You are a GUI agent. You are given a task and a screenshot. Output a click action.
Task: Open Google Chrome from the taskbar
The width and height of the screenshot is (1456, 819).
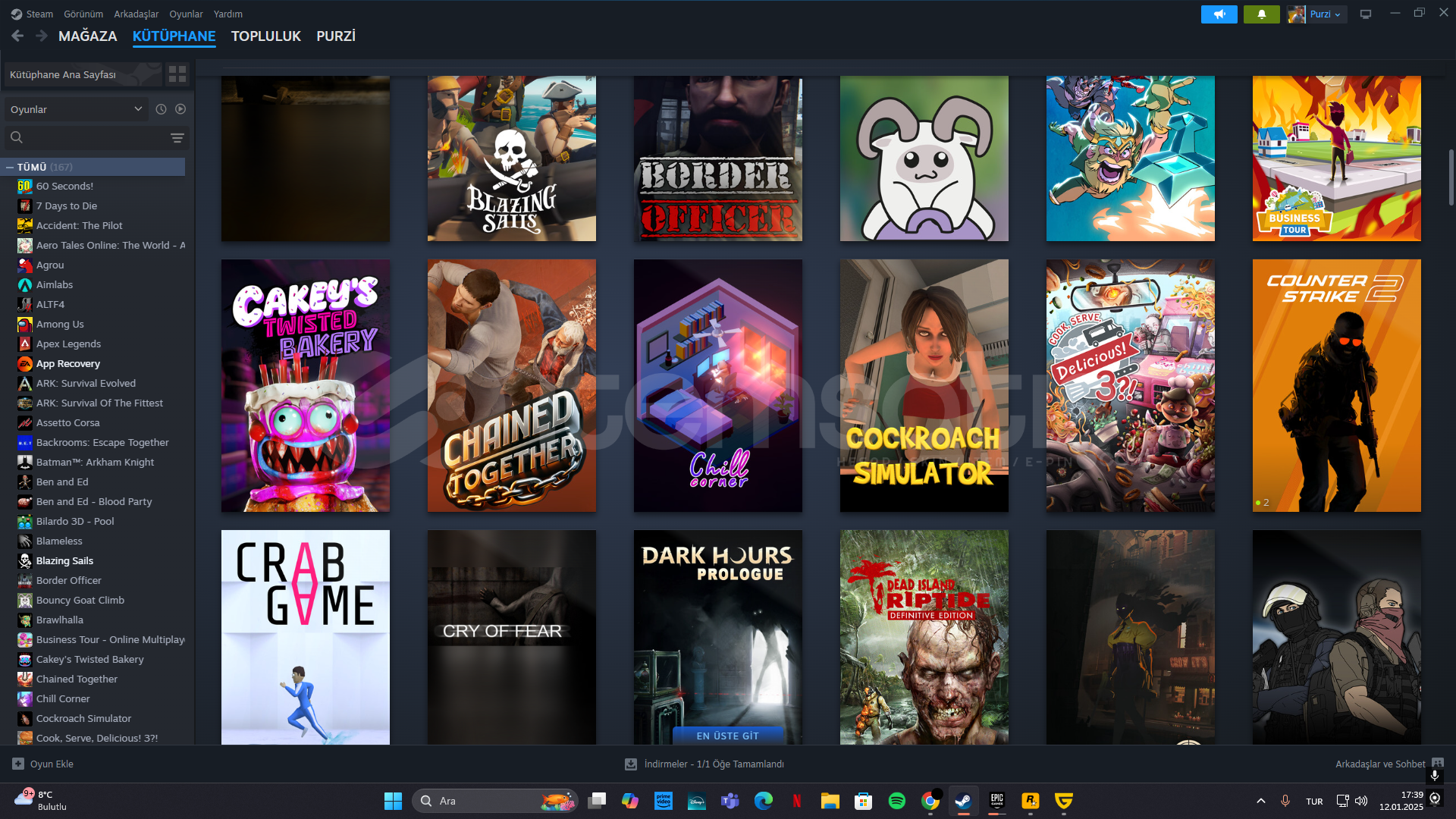[930, 801]
